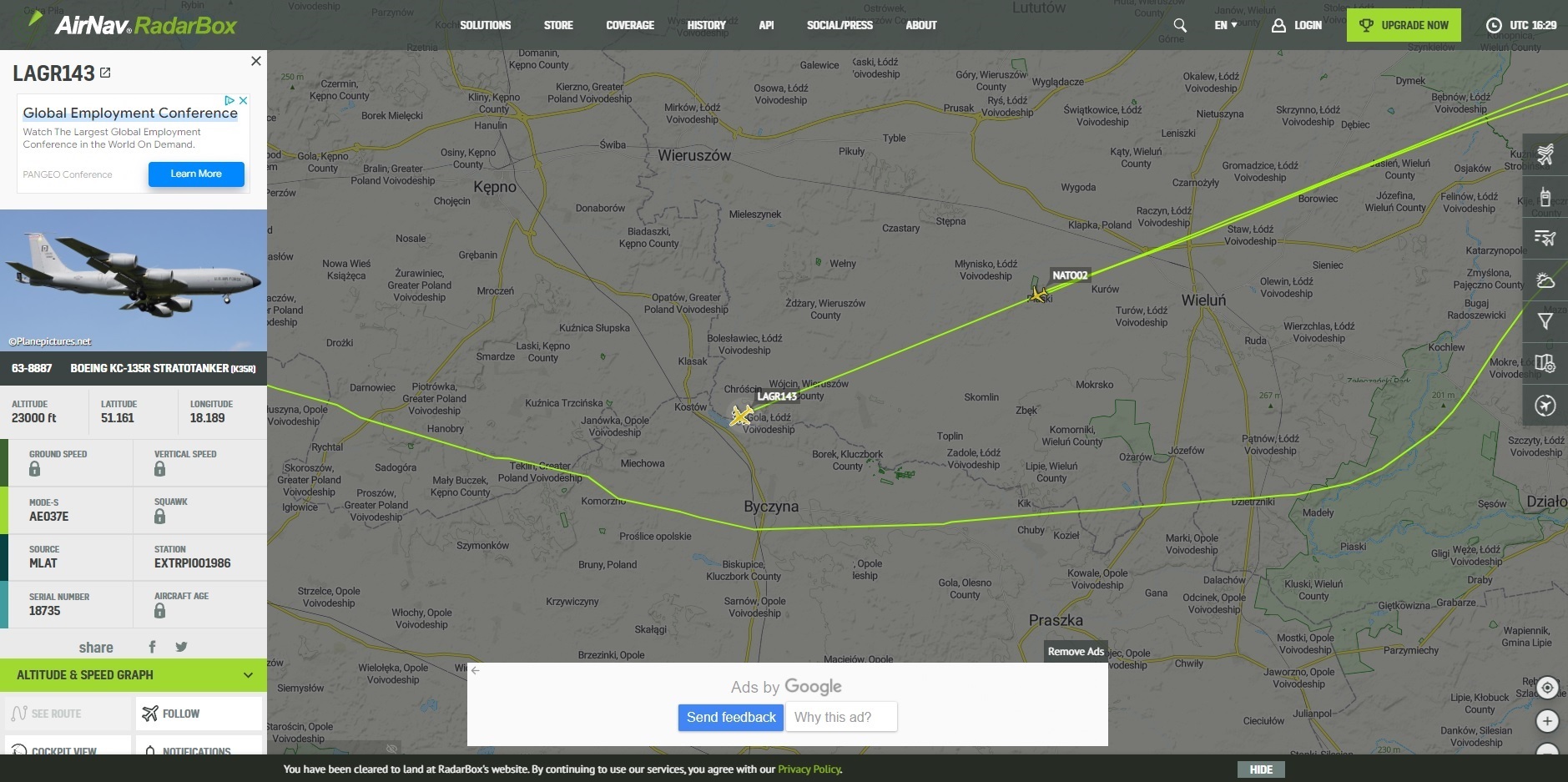The image size is (1568, 782).
Task: Click the Follow flight button
Action: (x=199, y=714)
